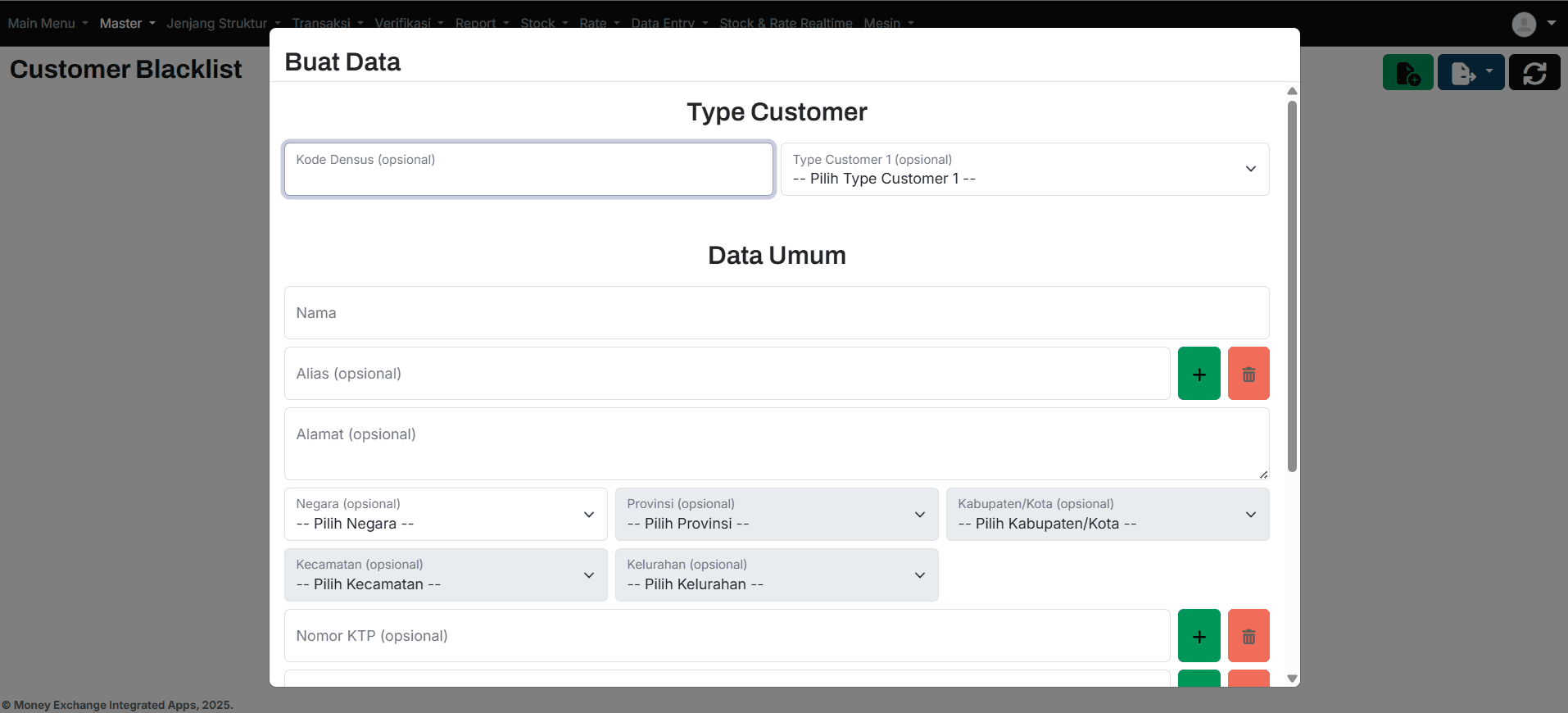Open the Type Customer 1 dropdown
Image resolution: width=1568 pixels, height=713 pixels.
pyautogui.click(x=1025, y=170)
